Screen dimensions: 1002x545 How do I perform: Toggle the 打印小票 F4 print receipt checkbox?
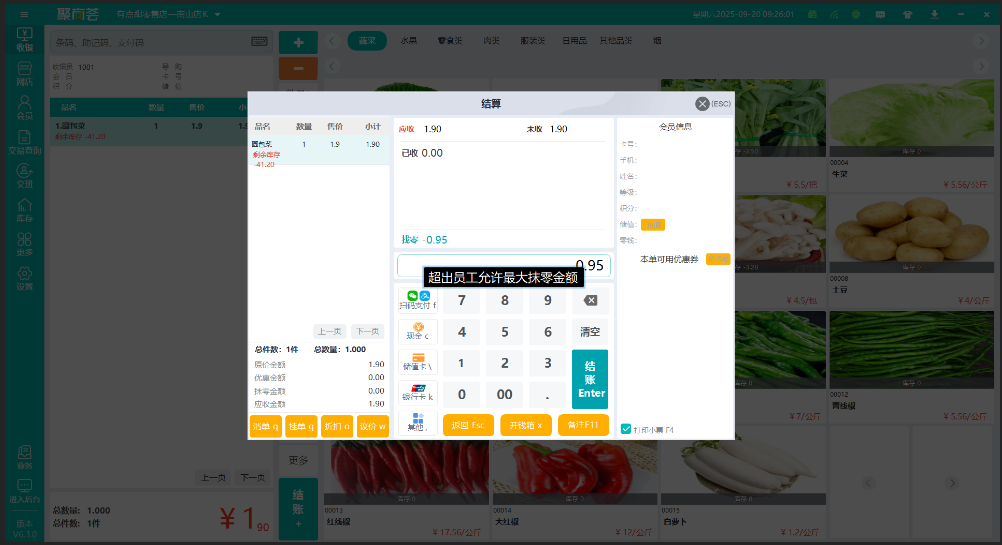coord(626,429)
